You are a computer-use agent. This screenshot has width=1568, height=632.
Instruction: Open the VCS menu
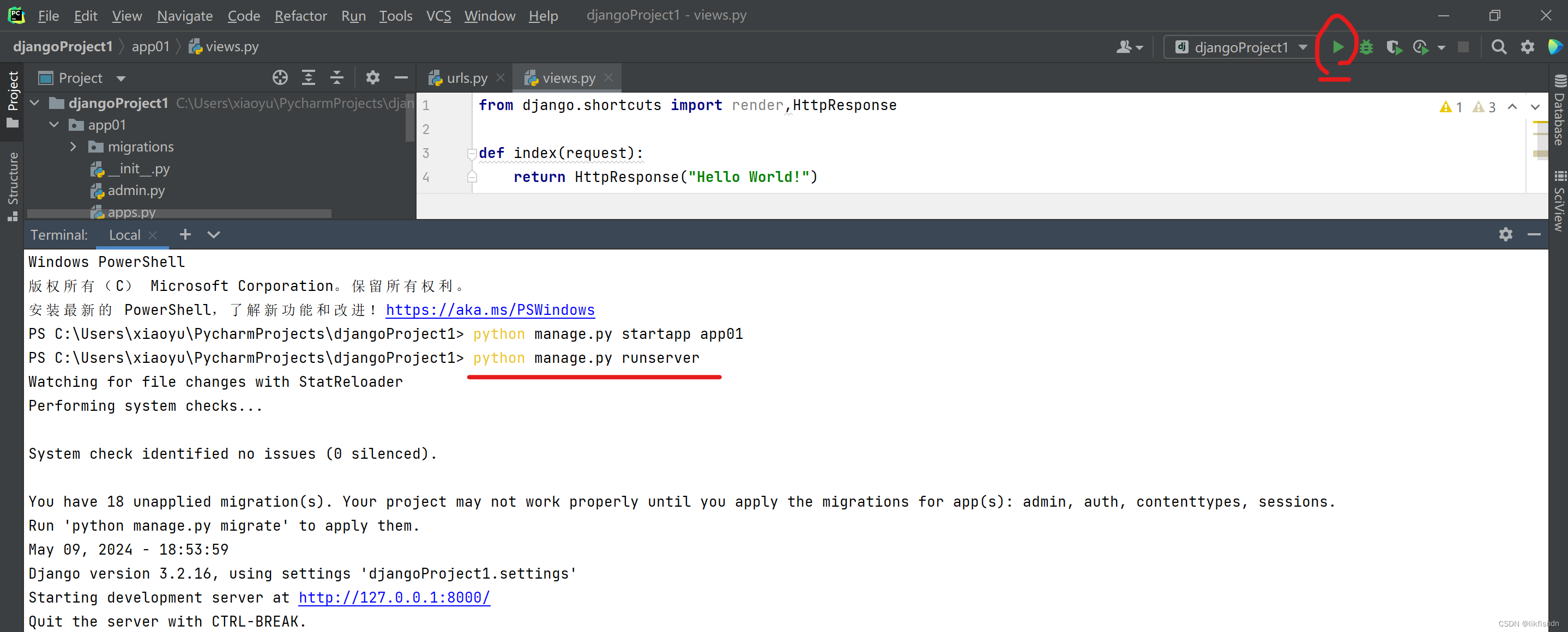tap(438, 16)
